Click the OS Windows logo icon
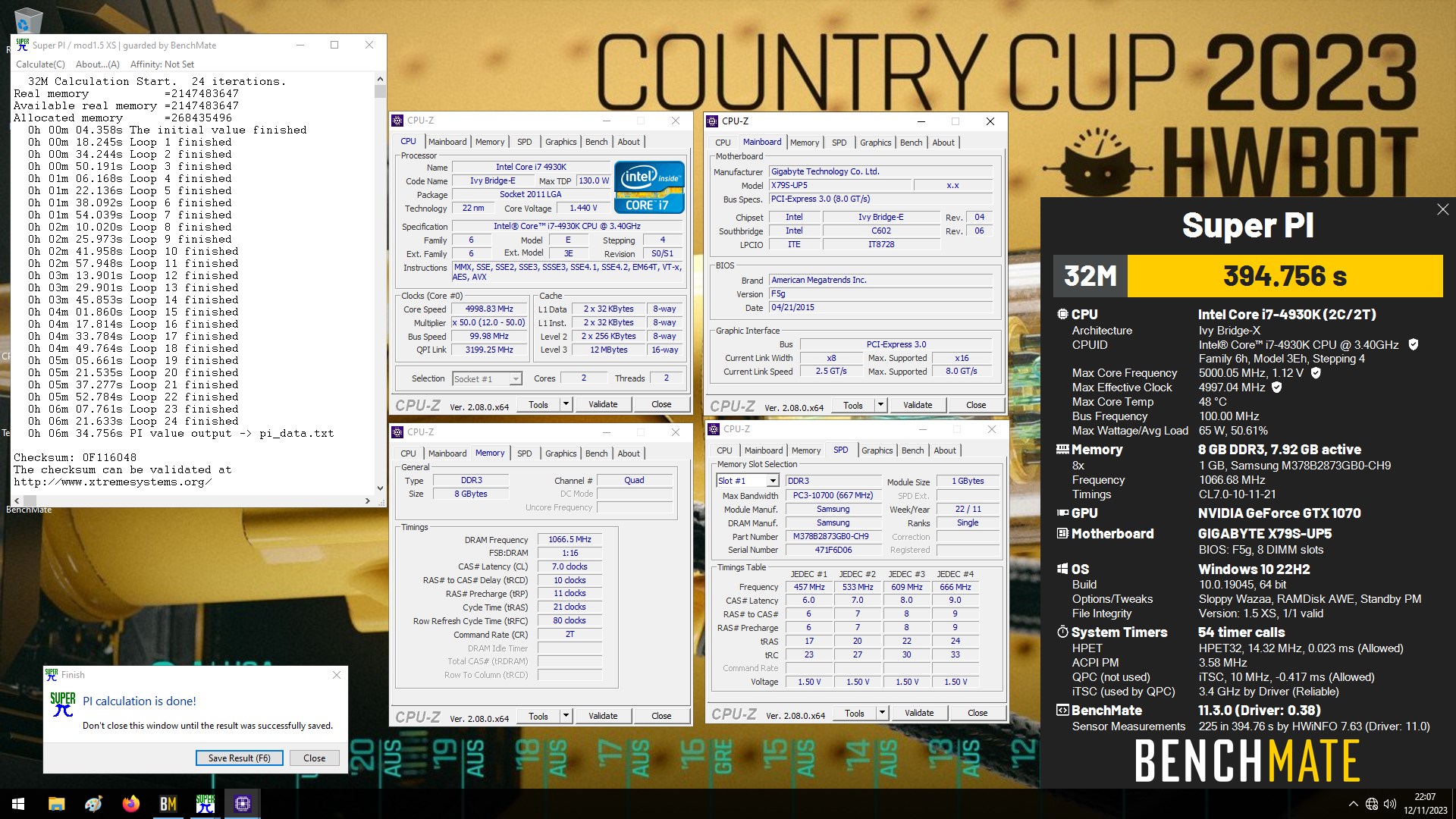Image resolution: width=1456 pixels, height=819 pixels. pos(1062,569)
